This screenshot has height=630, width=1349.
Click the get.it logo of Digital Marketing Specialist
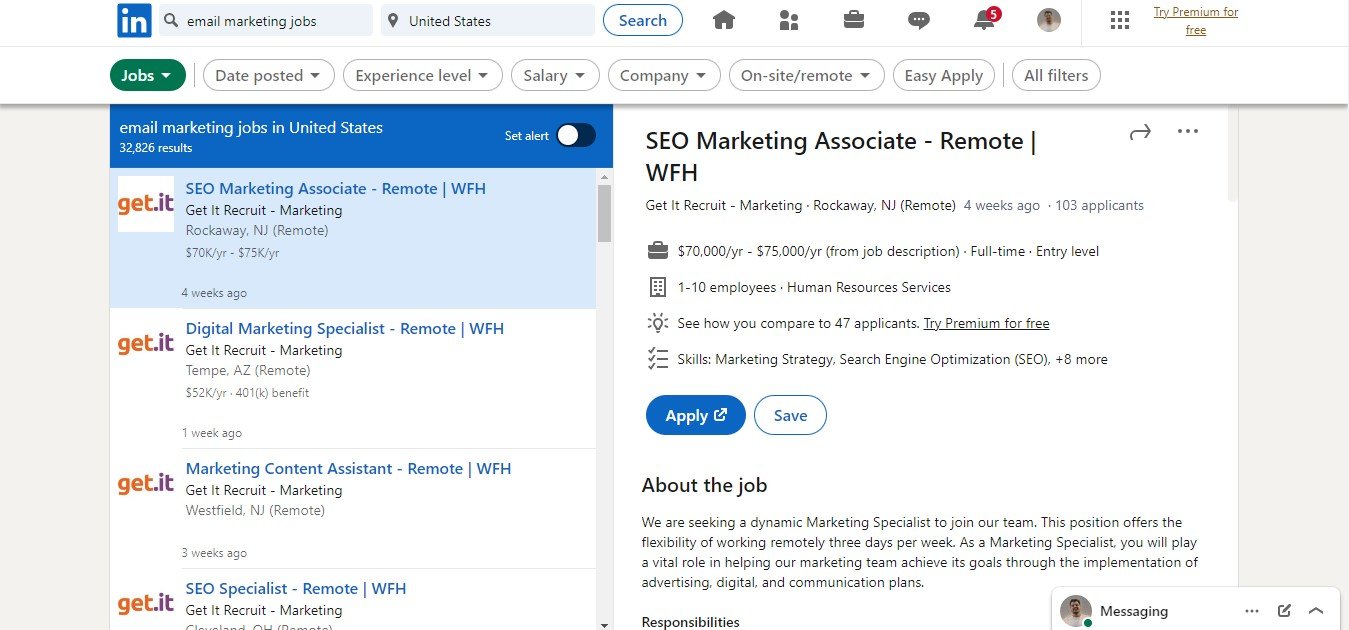[x=146, y=344]
